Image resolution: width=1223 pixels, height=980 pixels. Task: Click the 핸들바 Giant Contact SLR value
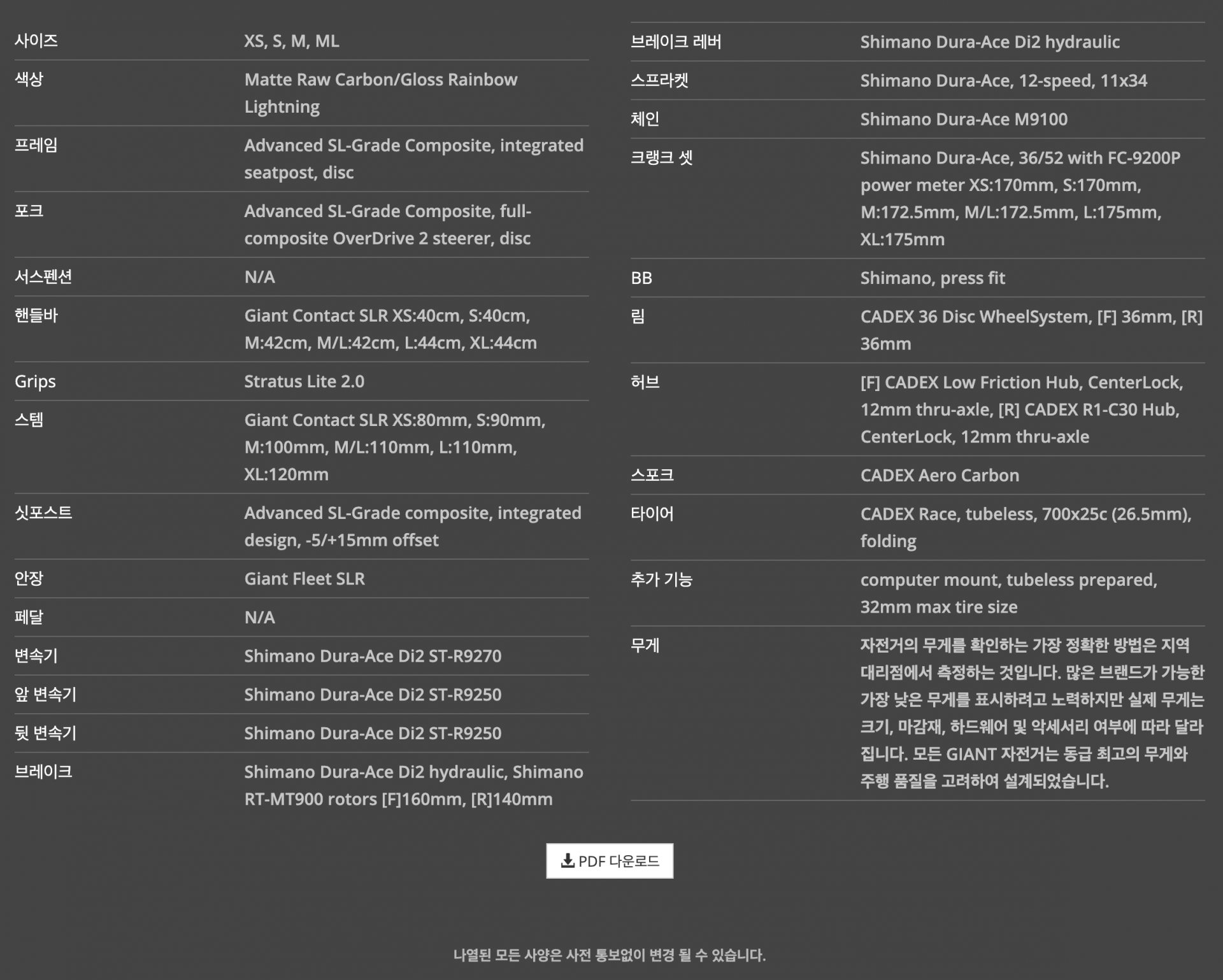390,329
